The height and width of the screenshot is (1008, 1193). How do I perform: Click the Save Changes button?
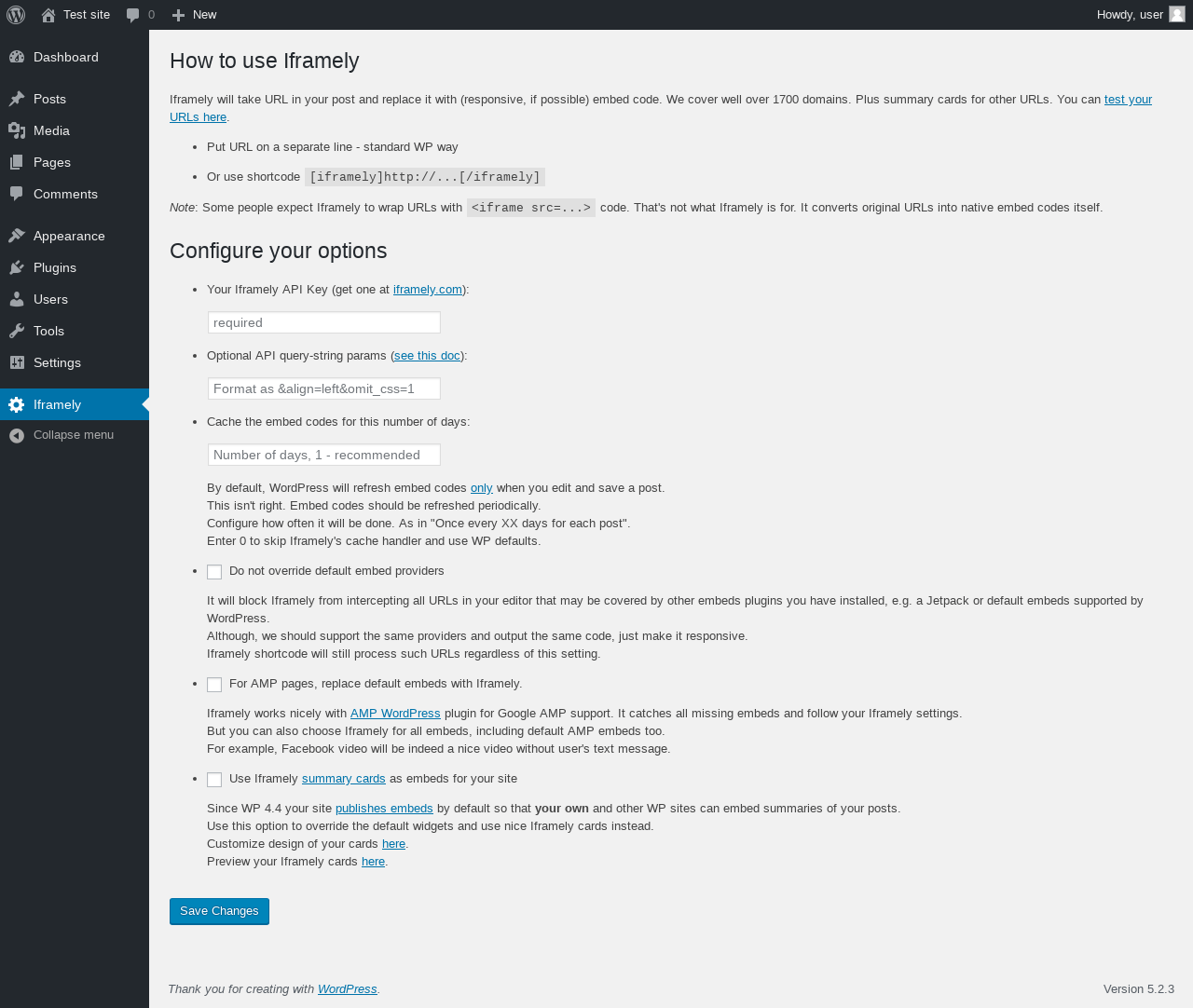(219, 911)
